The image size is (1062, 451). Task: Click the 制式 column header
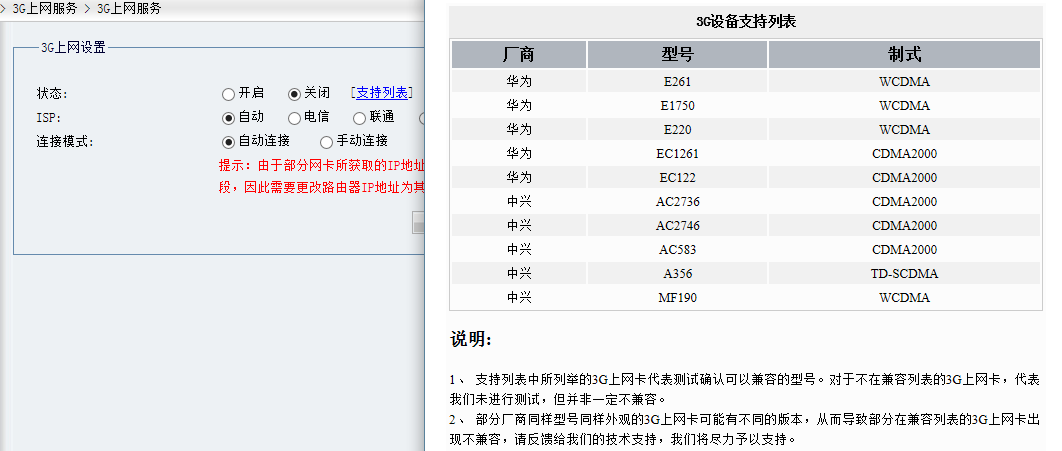tap(904, 55)
